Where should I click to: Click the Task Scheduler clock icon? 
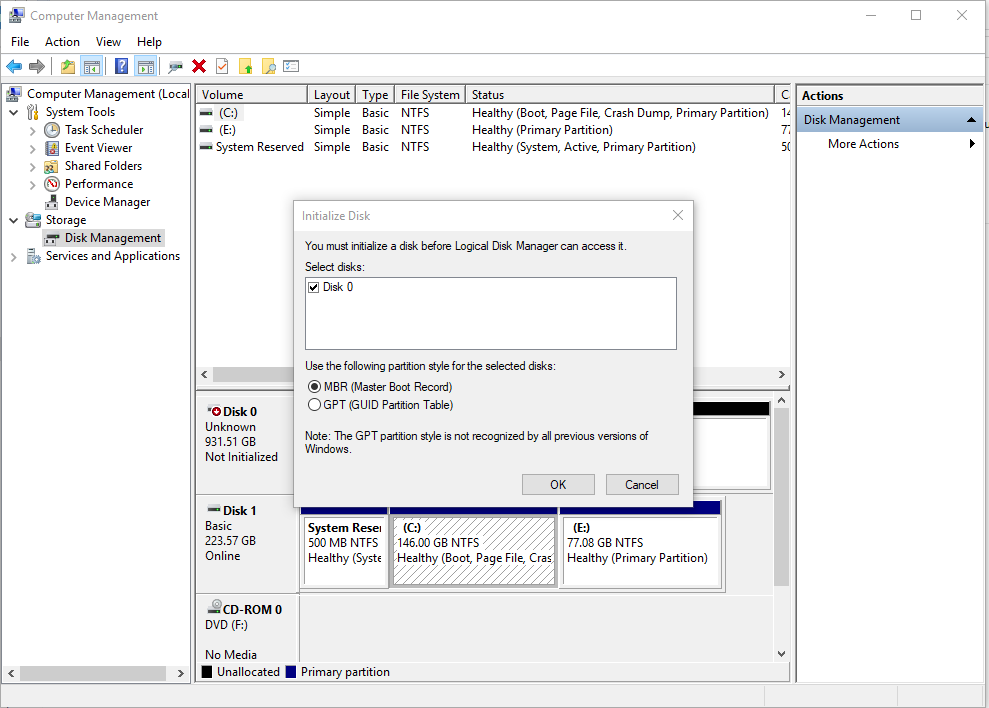tap(52, 130)
